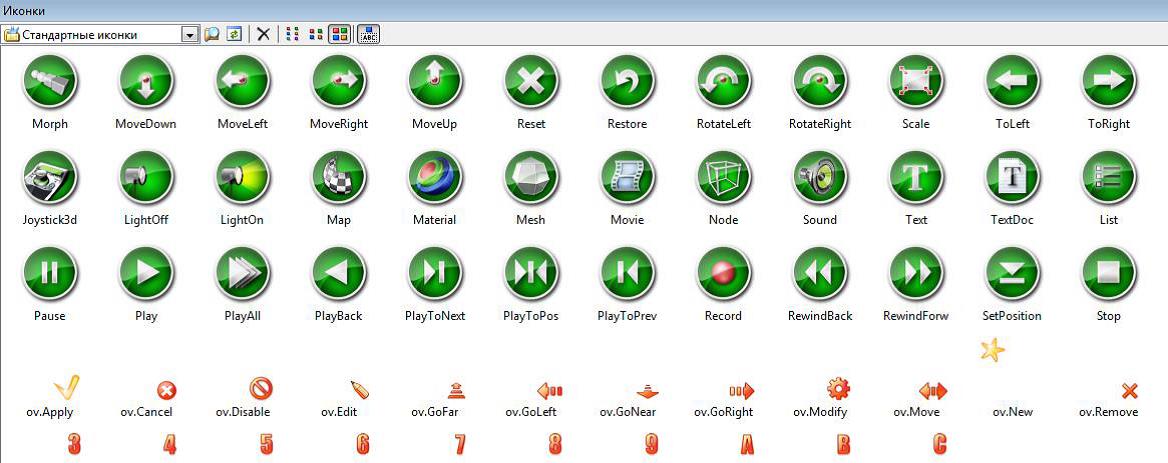Switch to the medium icon view
This screenshot has width=1168, height=463.
pyautogui.click(x=316, y=34)
